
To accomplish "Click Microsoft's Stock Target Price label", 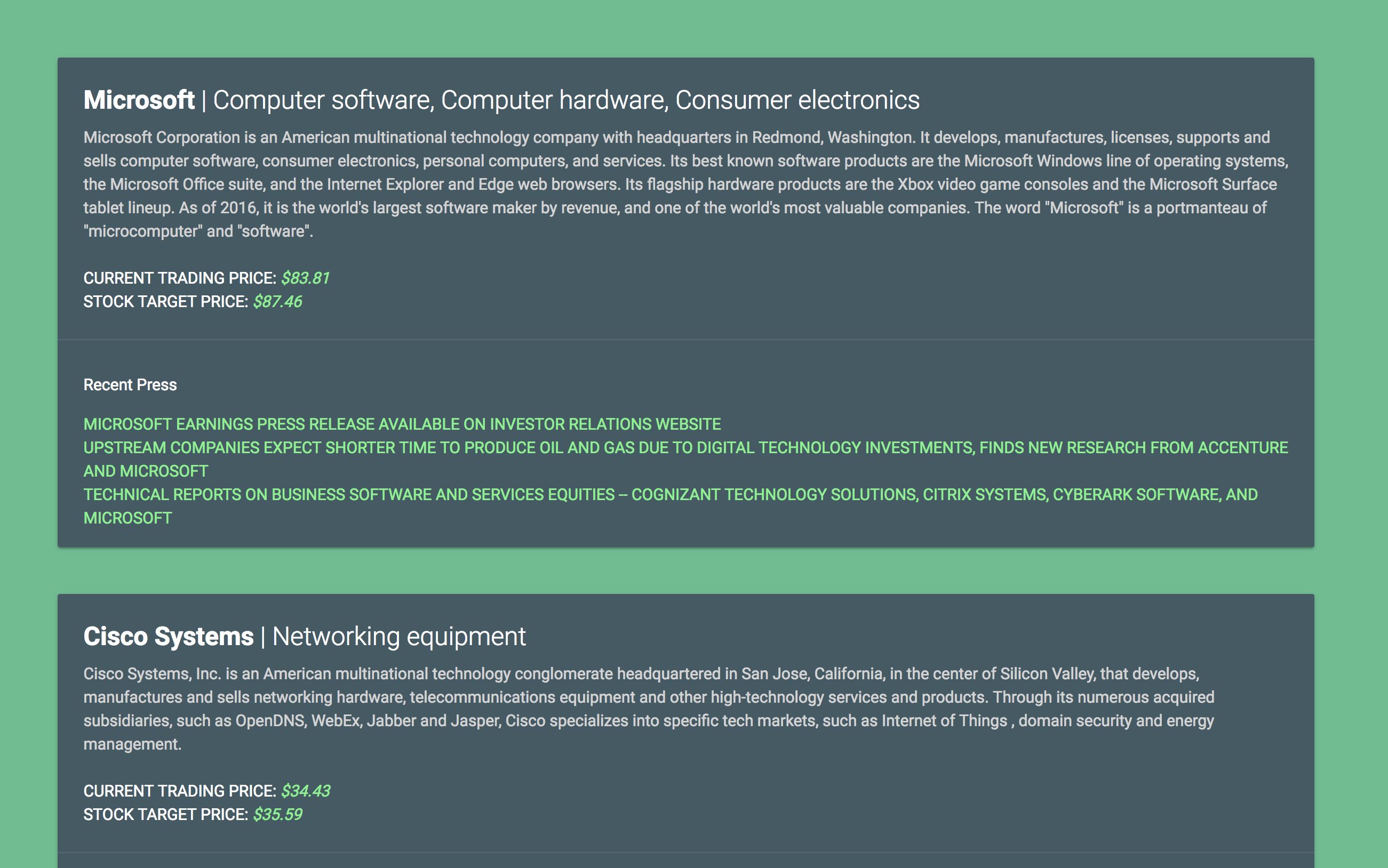I will click(166, 302).
